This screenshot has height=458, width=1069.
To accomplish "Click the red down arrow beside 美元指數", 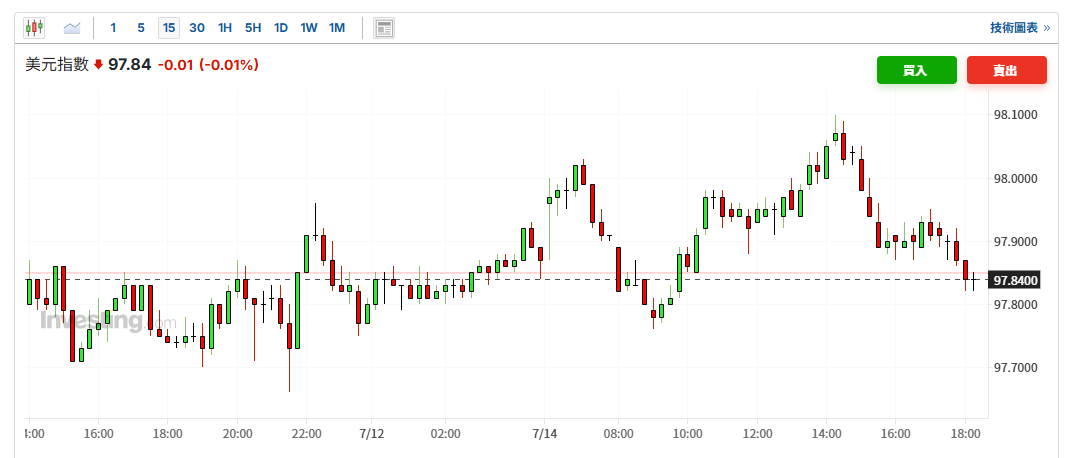I will [x=98, y=65].
